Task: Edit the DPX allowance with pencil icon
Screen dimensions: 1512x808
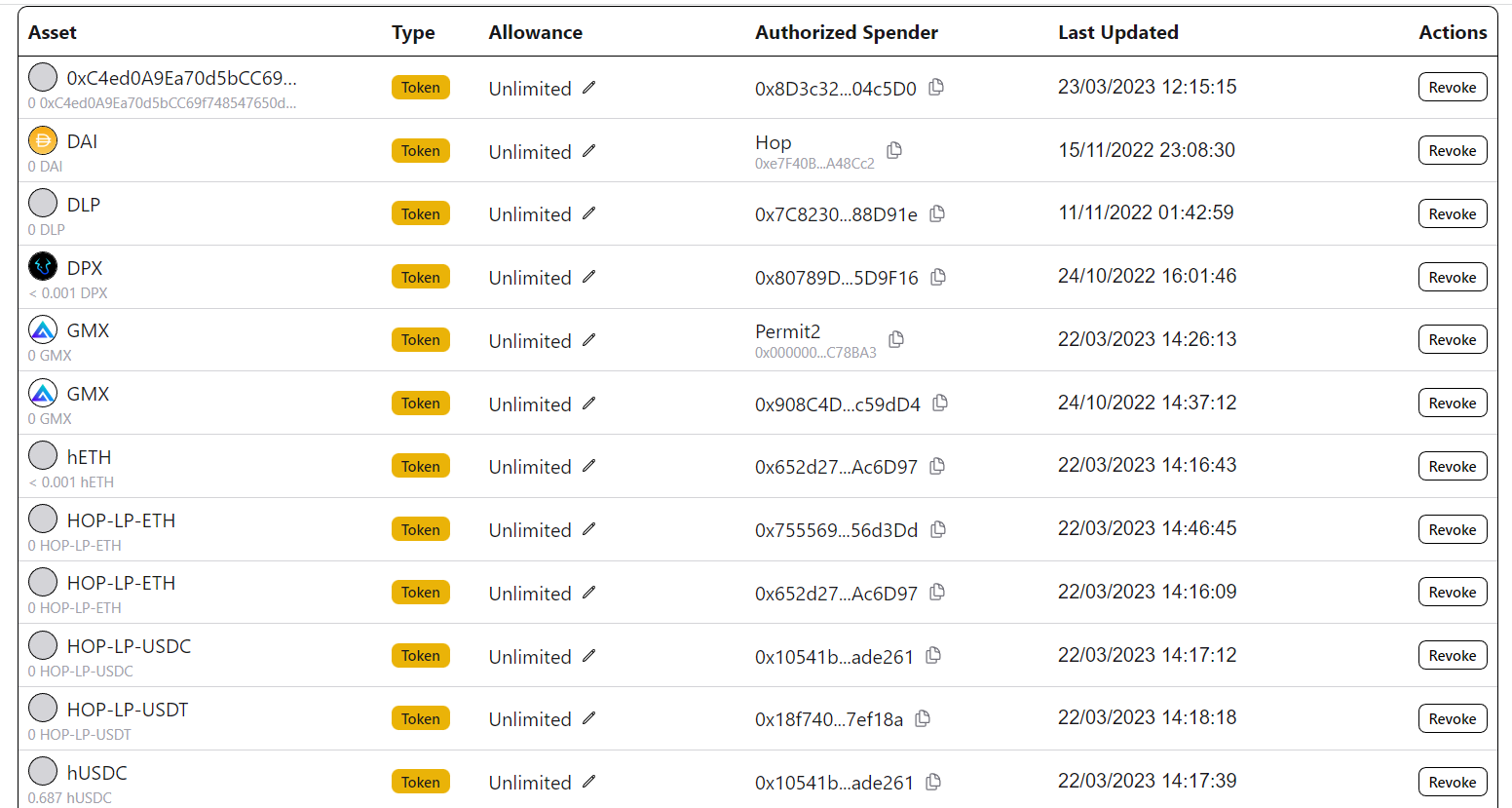Action: (x=588, y=277)
